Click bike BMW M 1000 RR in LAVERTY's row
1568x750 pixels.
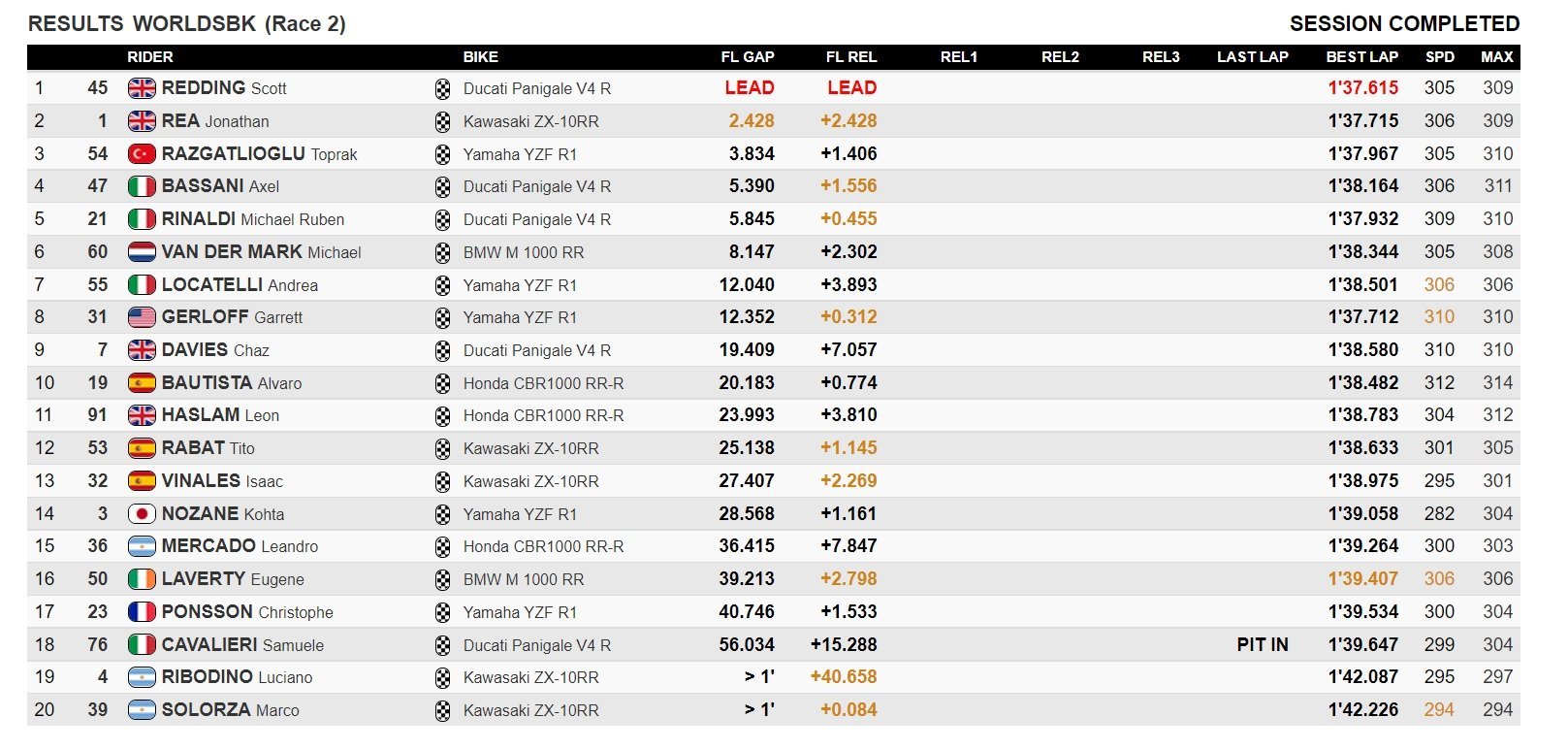click(524, 579)
